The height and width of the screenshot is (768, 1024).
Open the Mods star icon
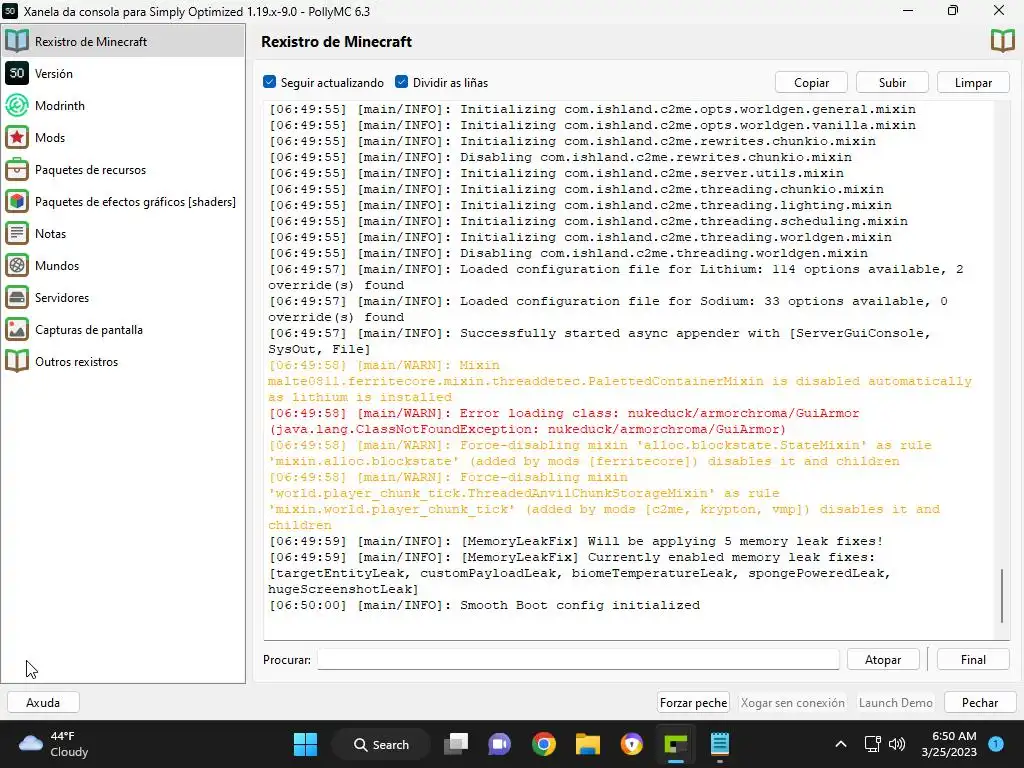[17, 137]
